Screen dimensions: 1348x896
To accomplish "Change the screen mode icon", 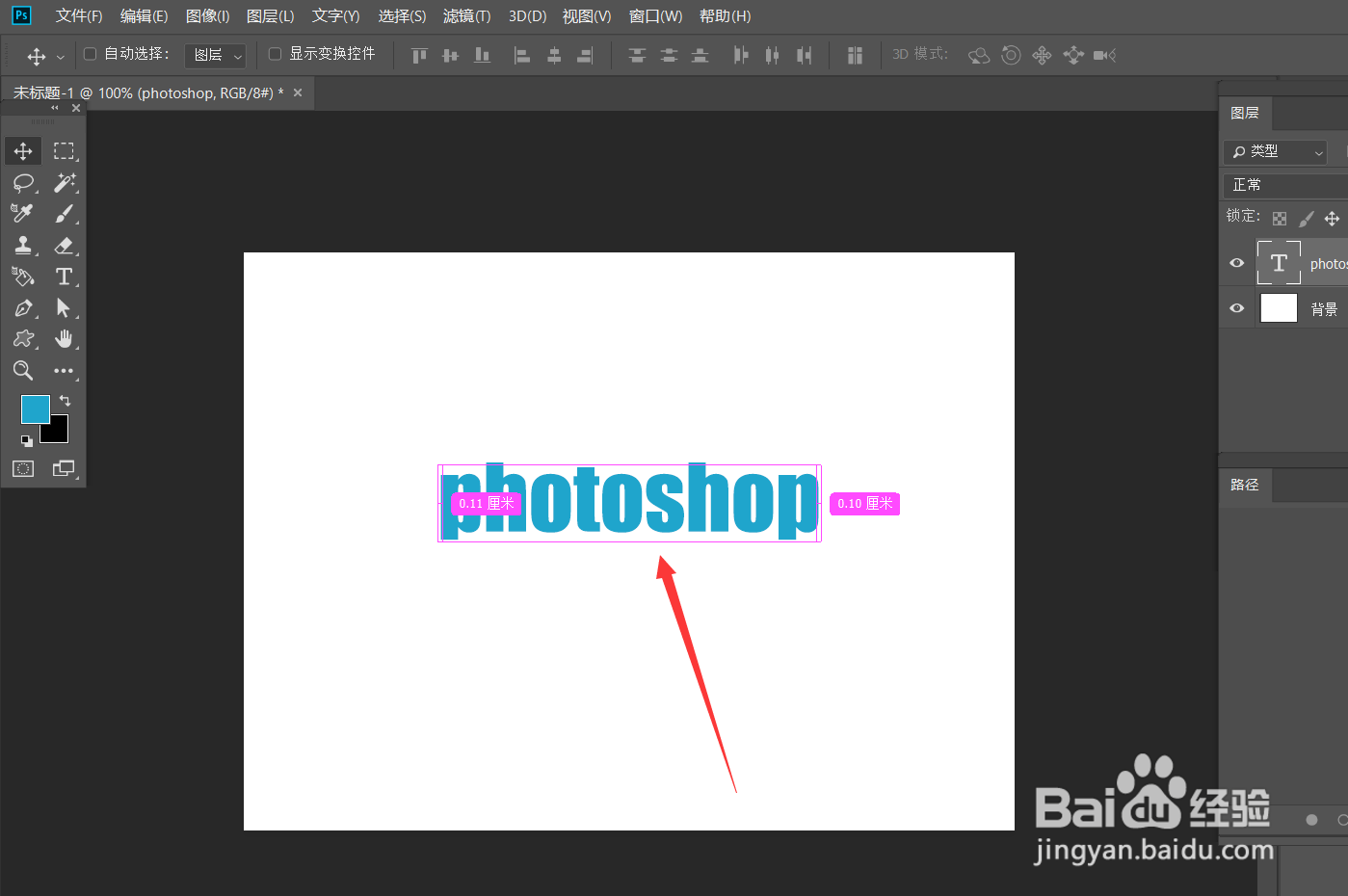I will 64,468.
